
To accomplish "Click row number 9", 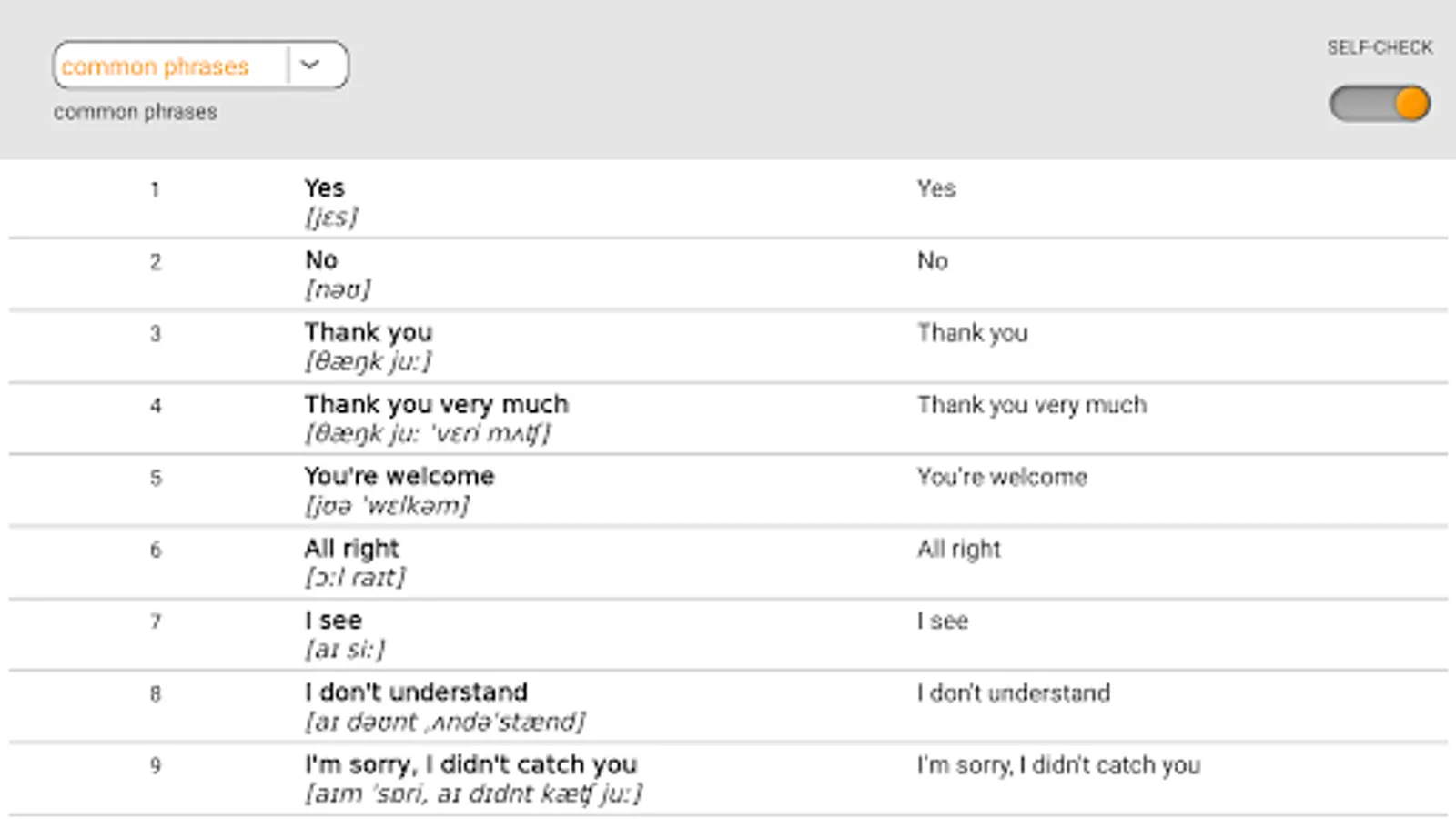I will pos(156,766).
